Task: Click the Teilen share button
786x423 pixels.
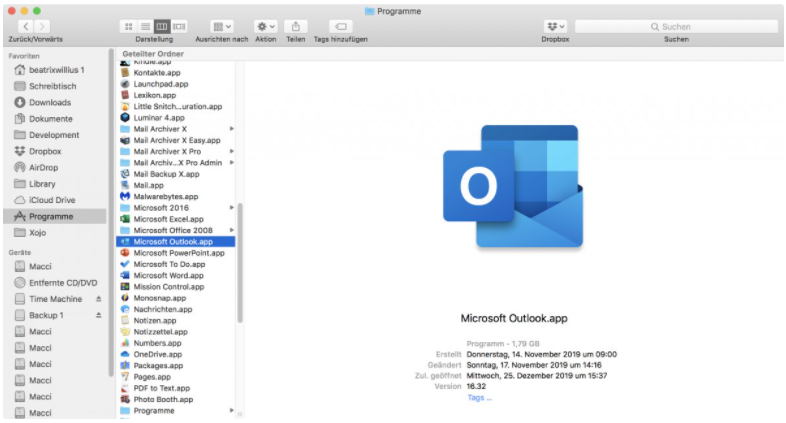Action: 296,27
